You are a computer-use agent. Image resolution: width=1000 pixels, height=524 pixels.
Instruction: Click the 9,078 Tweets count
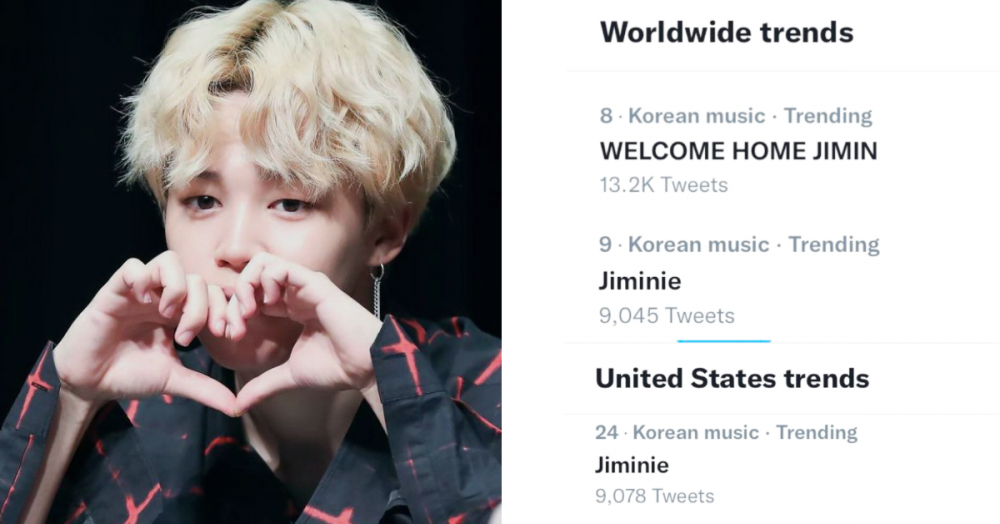click(654, 496)
